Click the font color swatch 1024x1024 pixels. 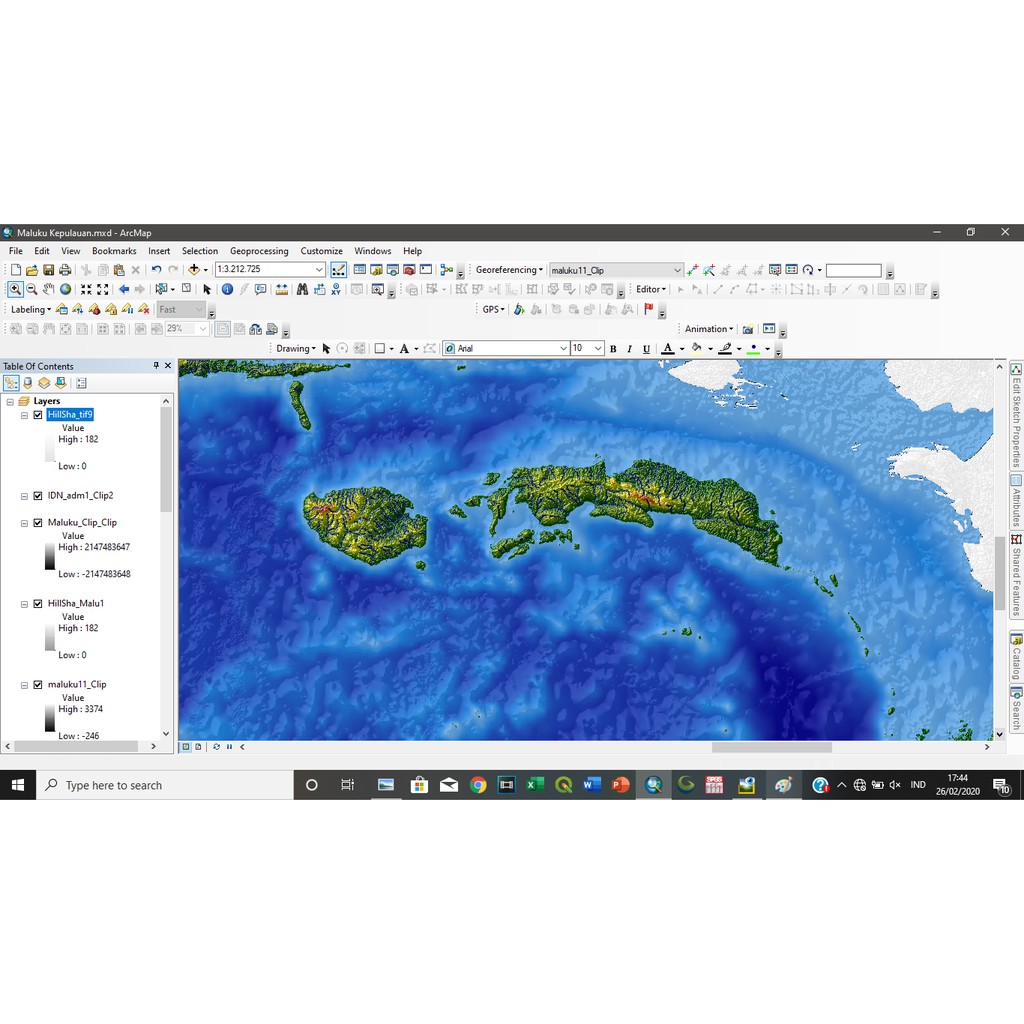pyautogui.click(x=667, y=349)
